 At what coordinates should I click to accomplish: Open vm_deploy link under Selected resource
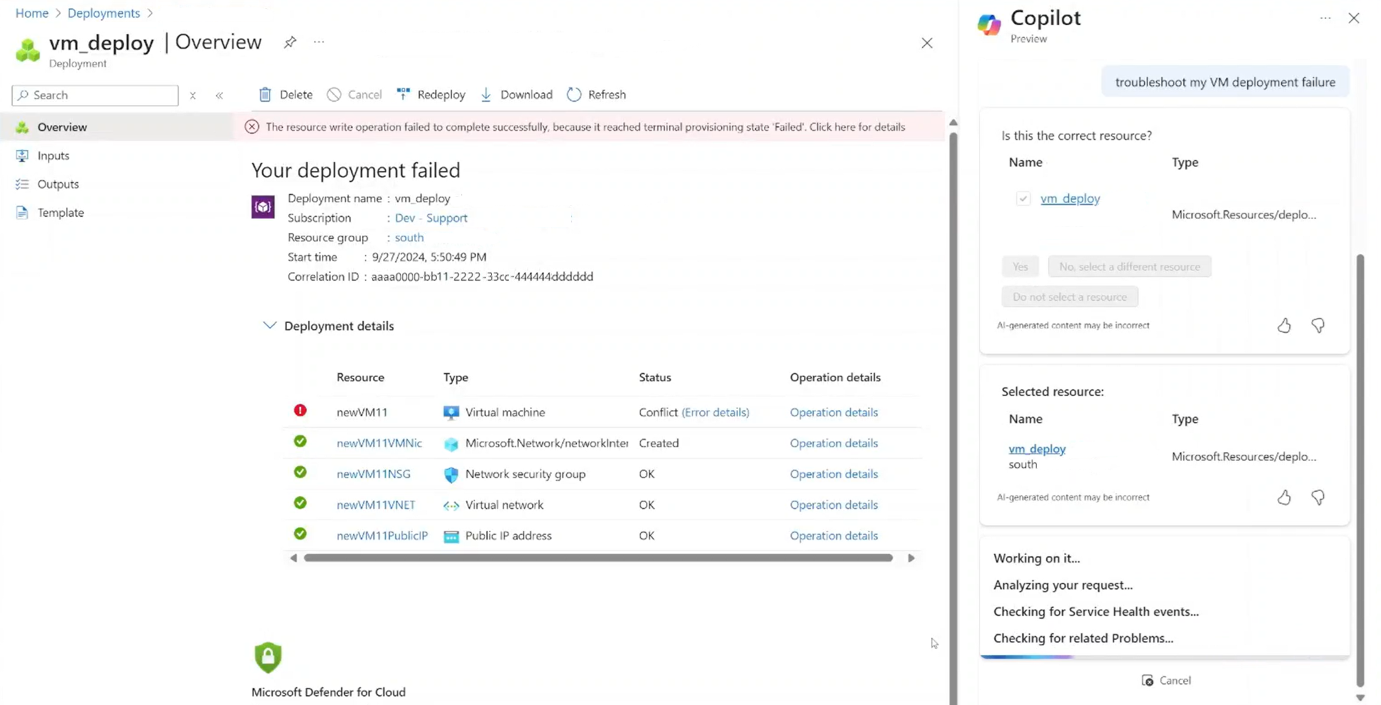(x=1037, y=449)
